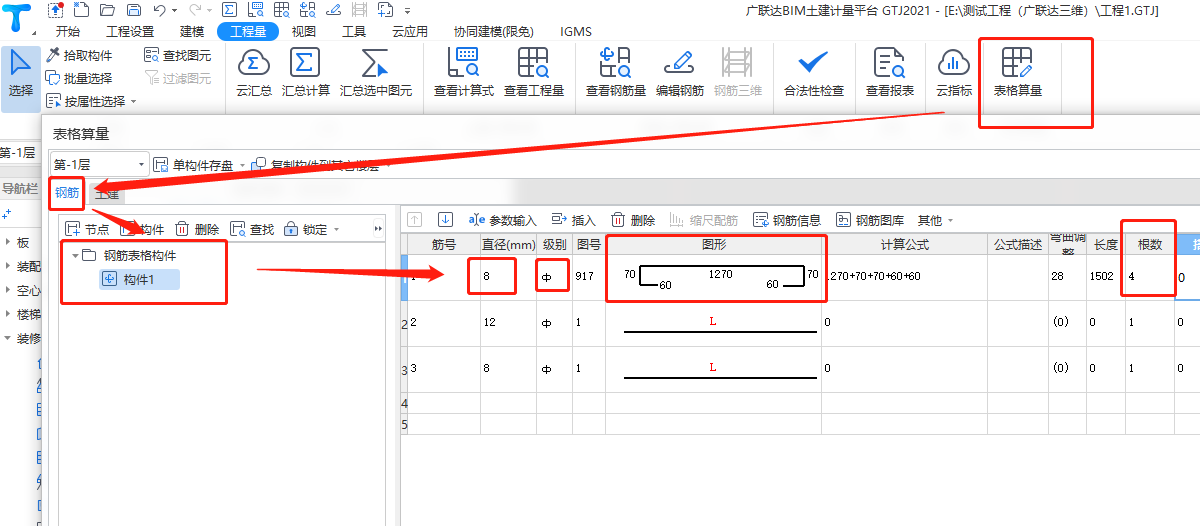1200x526 pixels.
Task: Click formula cell 1270+70+70+60+60
Action: 905,277
